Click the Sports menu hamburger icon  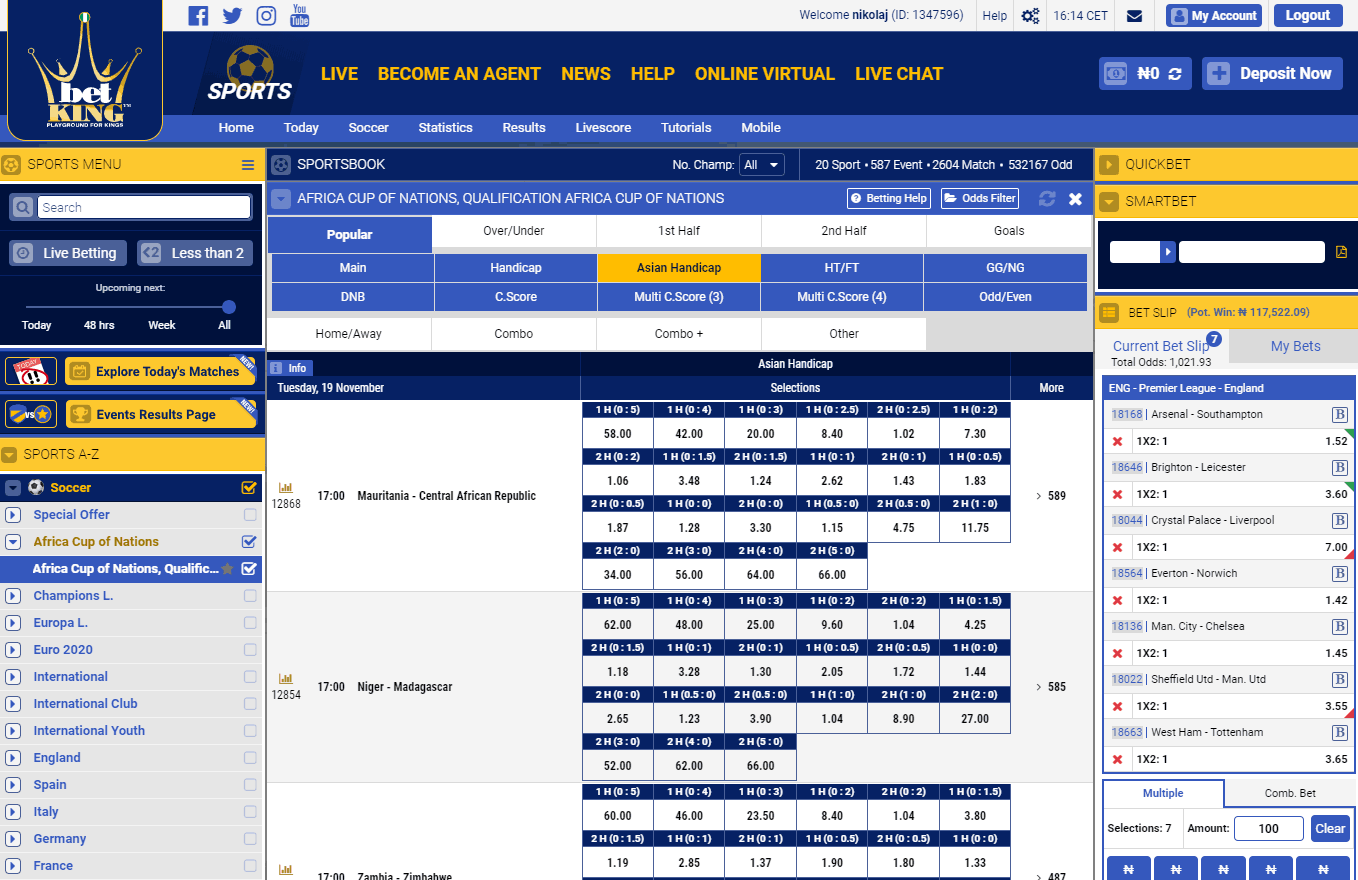[248, 164]
